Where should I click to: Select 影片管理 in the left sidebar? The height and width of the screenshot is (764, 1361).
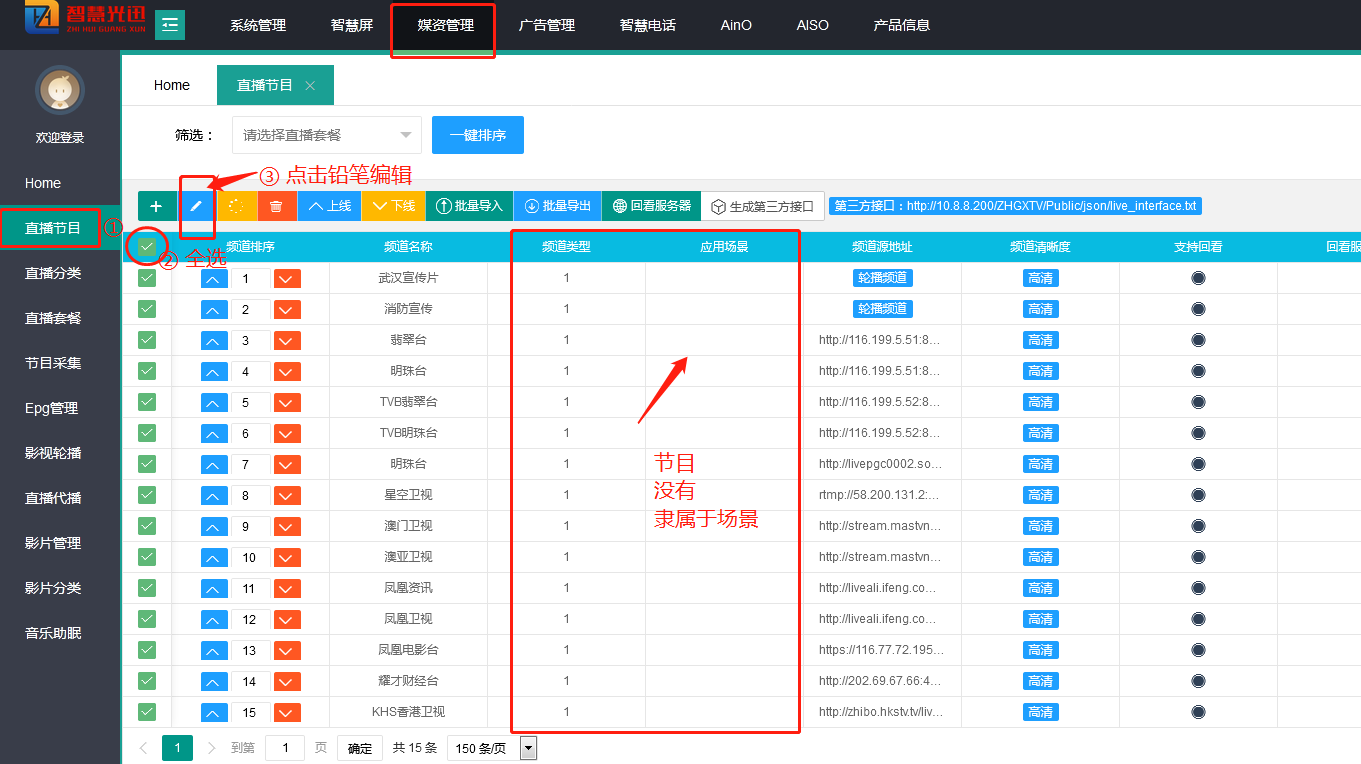[53, 543]
